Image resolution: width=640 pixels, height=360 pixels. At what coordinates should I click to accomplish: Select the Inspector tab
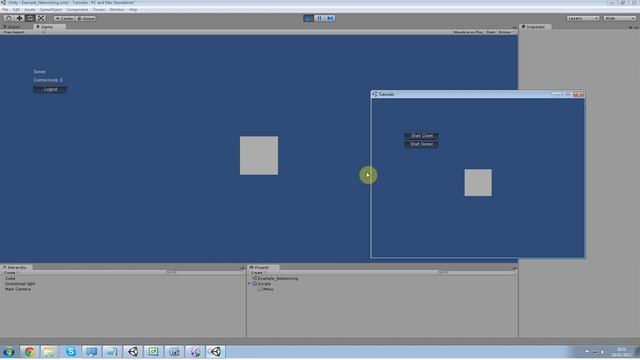(536, 27)
